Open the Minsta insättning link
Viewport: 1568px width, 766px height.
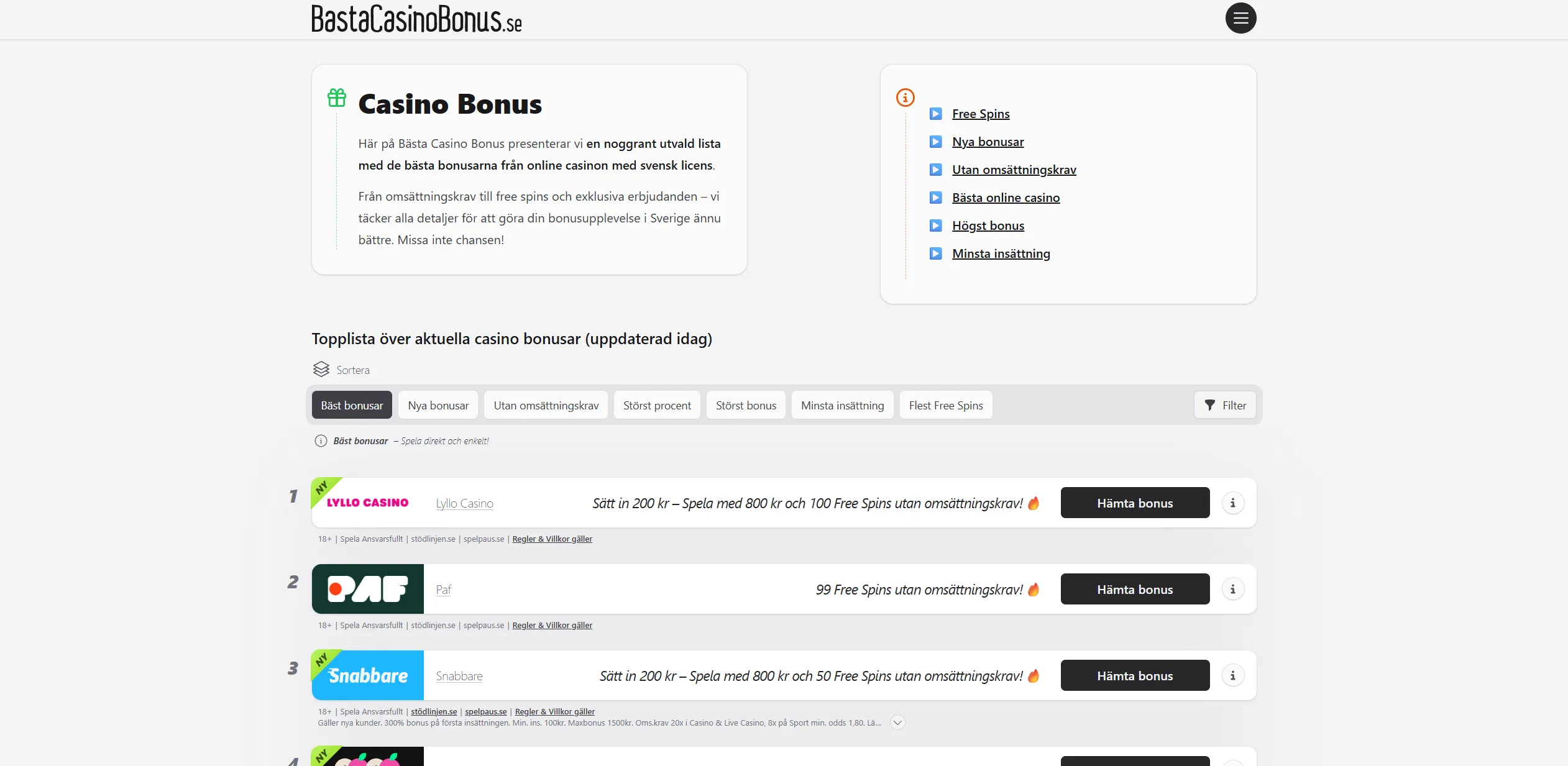1001,253
